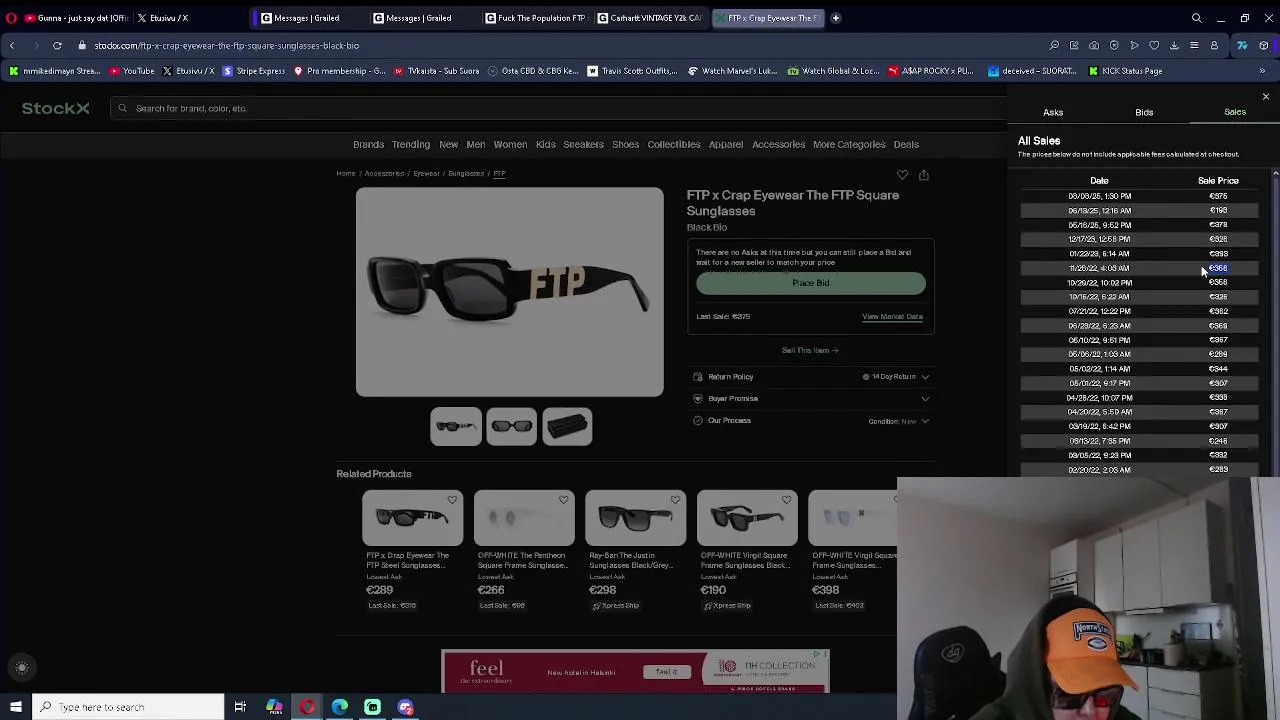Favorite the FTP Square Sunglasses via heart icon

(x=902, y=175)
